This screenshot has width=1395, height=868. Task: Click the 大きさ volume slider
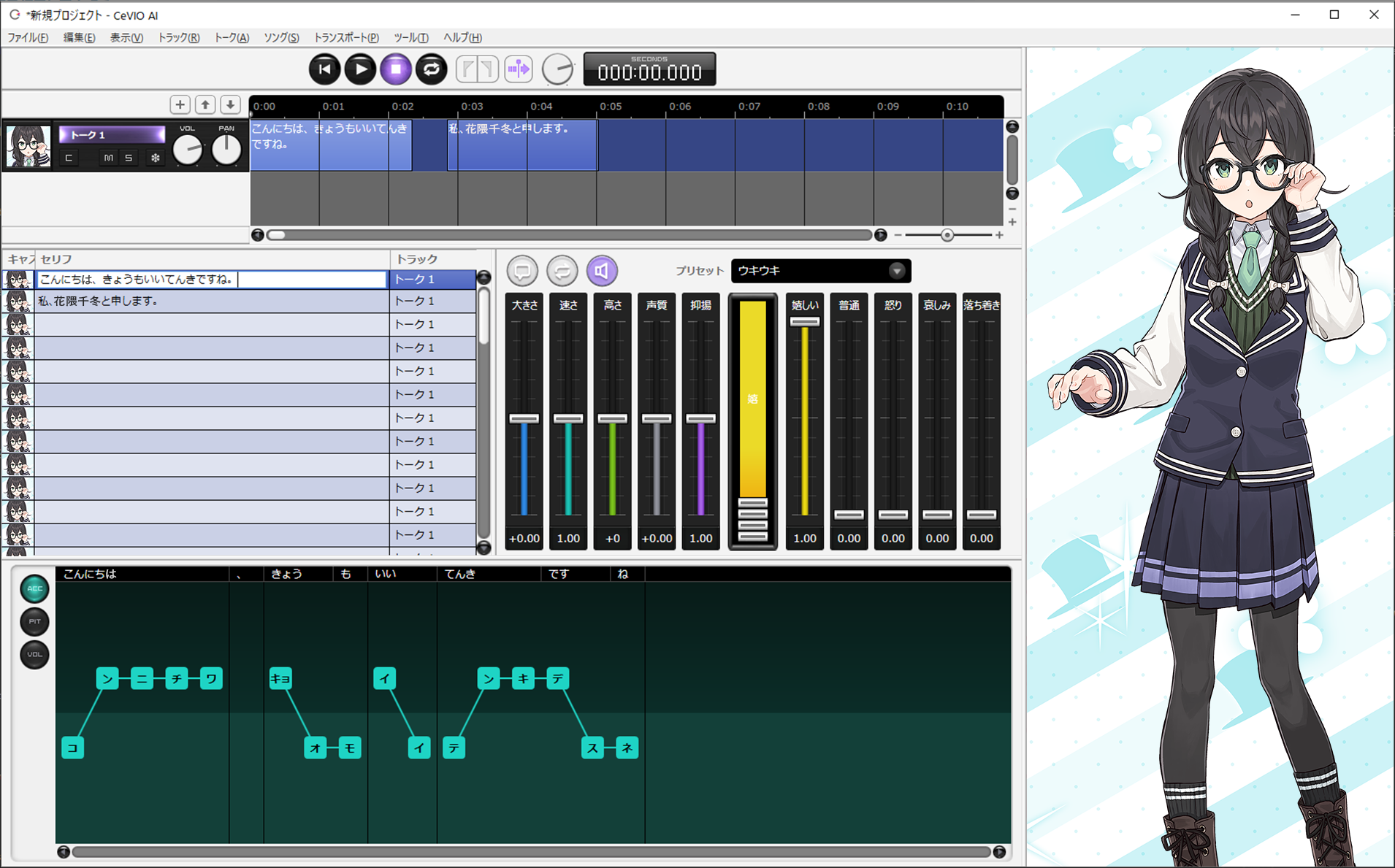(x=524, y=418)
